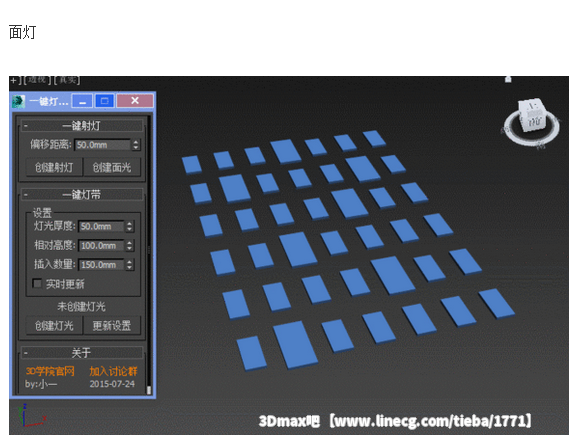Viewport: 571px width, 440px height.
Task: Open the 加入讨论群 link
Action: point(113,371)
